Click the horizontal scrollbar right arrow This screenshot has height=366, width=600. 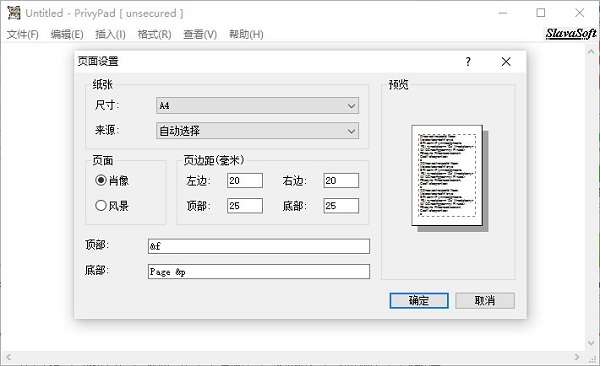pyautogui.click(x=577, y=357)
